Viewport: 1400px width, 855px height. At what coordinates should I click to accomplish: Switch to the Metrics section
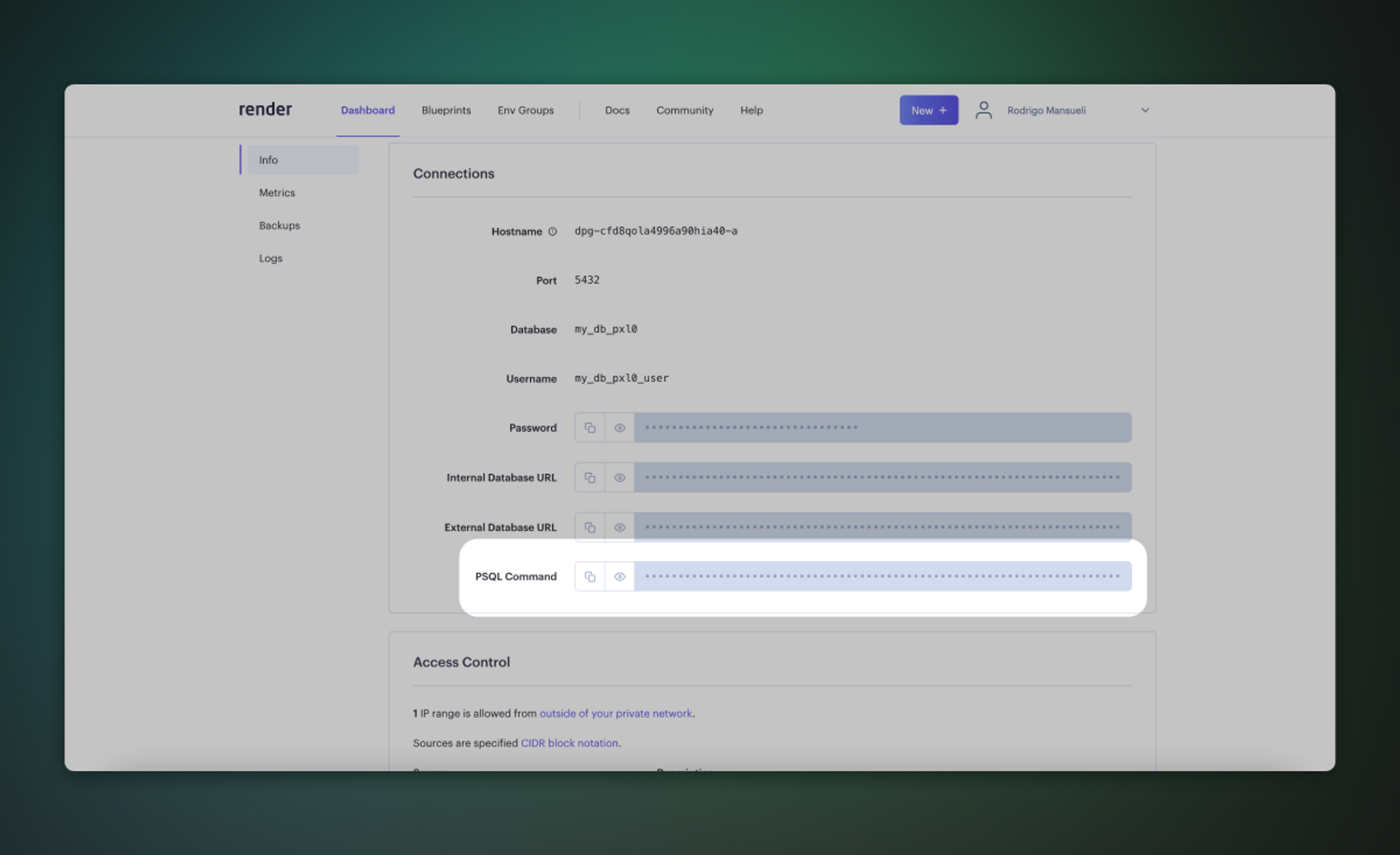276,192
